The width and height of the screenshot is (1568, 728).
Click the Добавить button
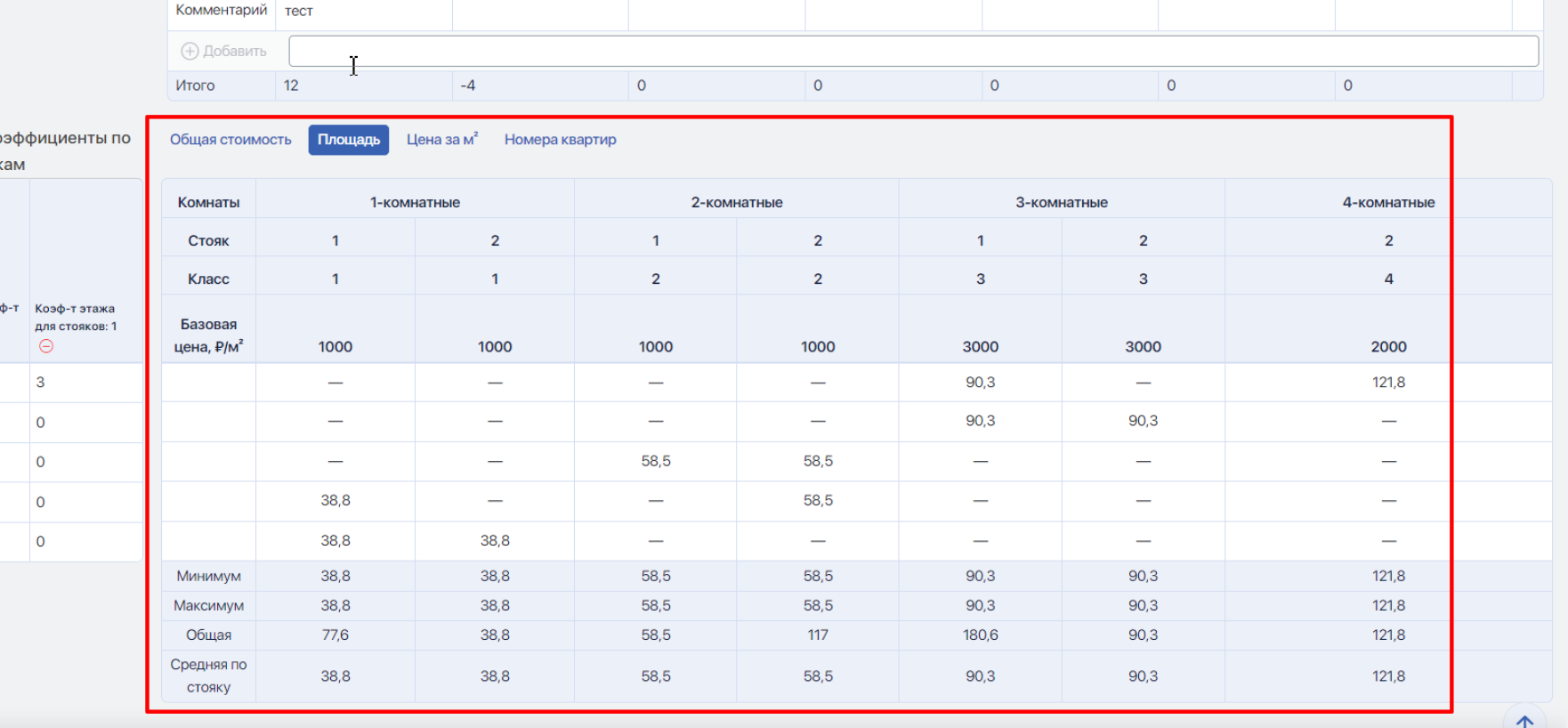(x=224, y=52)
